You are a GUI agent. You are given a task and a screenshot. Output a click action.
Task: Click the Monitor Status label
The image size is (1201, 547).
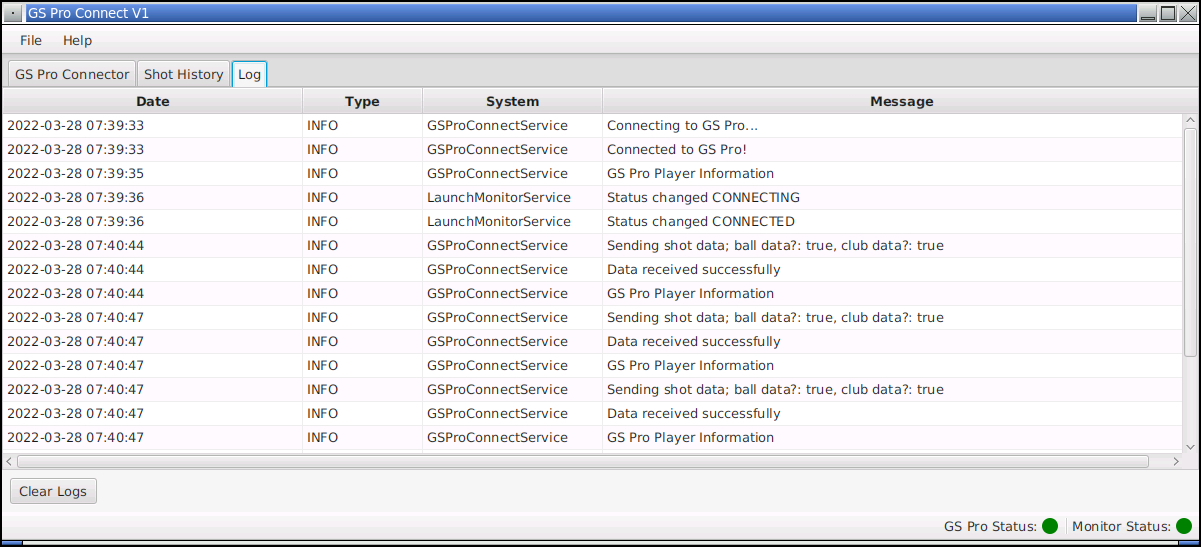1122,526
